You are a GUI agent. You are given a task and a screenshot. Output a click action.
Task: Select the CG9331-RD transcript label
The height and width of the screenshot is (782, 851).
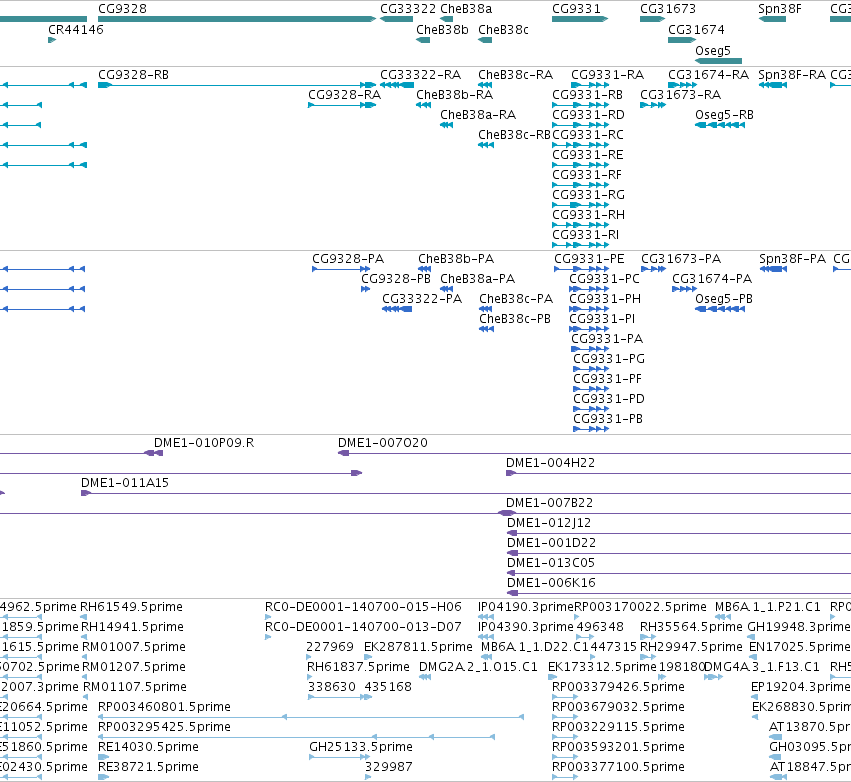pos(588,115)
